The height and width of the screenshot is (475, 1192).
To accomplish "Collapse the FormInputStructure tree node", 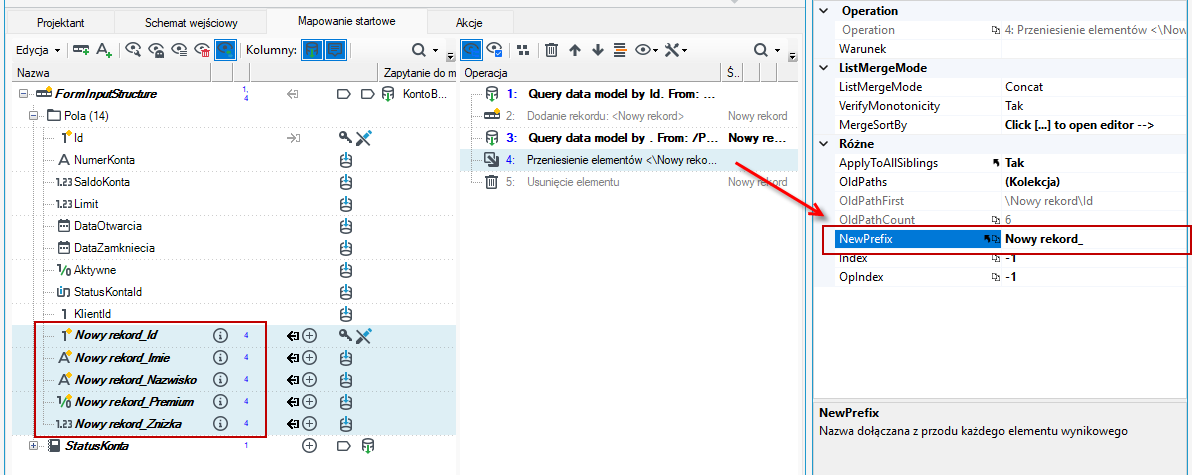I will [22, 94].
